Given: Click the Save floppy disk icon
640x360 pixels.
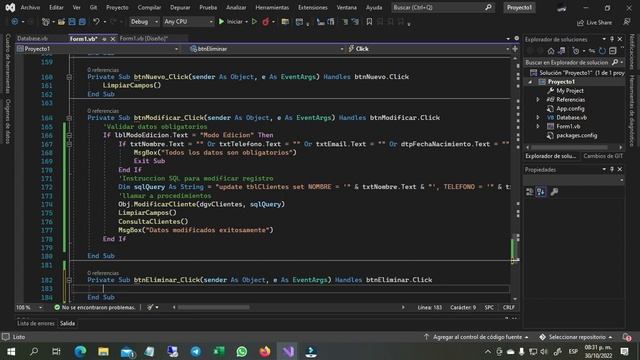Looking at the screenshot, I should [72, 22].
